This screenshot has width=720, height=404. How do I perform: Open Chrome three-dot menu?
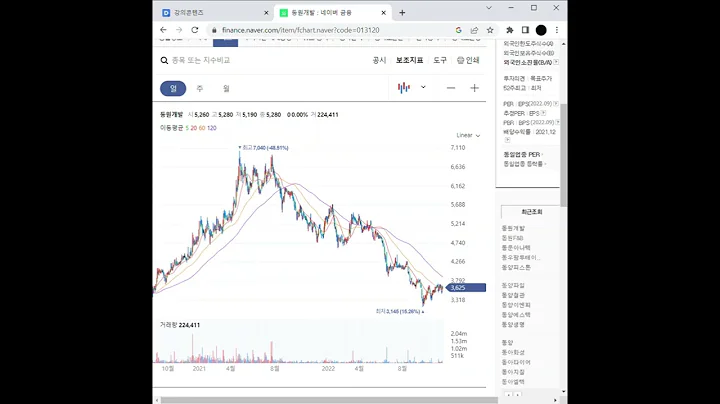pos(557,30)
